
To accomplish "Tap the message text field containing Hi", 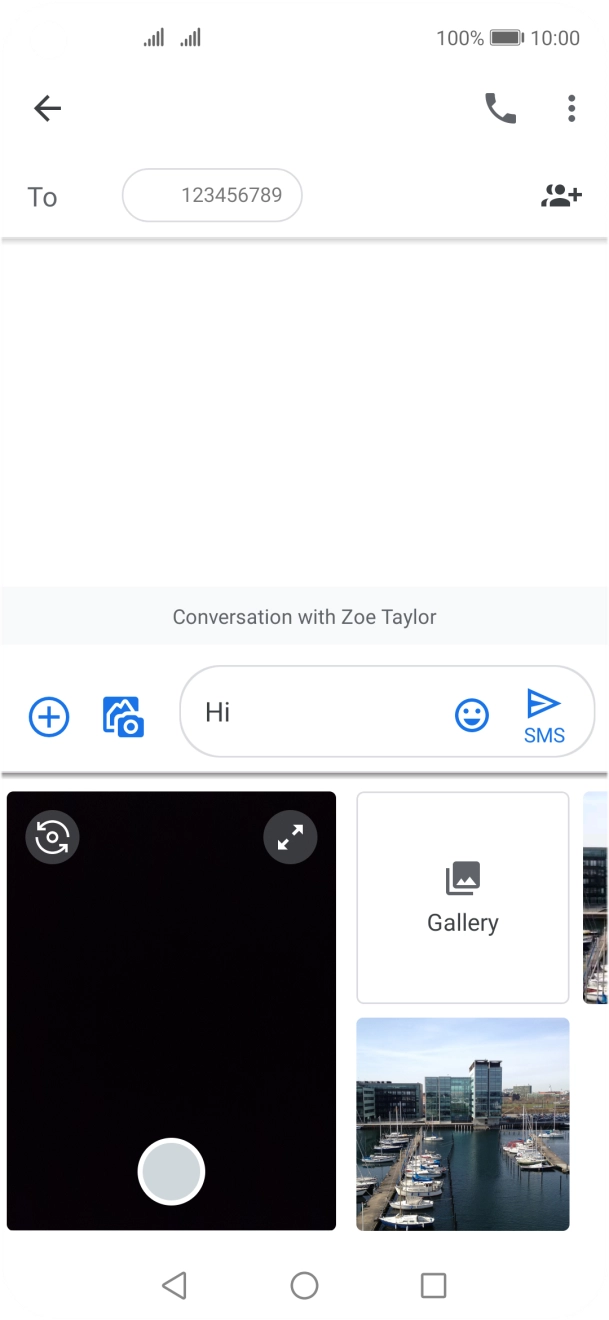I will [x=320, y=712].
